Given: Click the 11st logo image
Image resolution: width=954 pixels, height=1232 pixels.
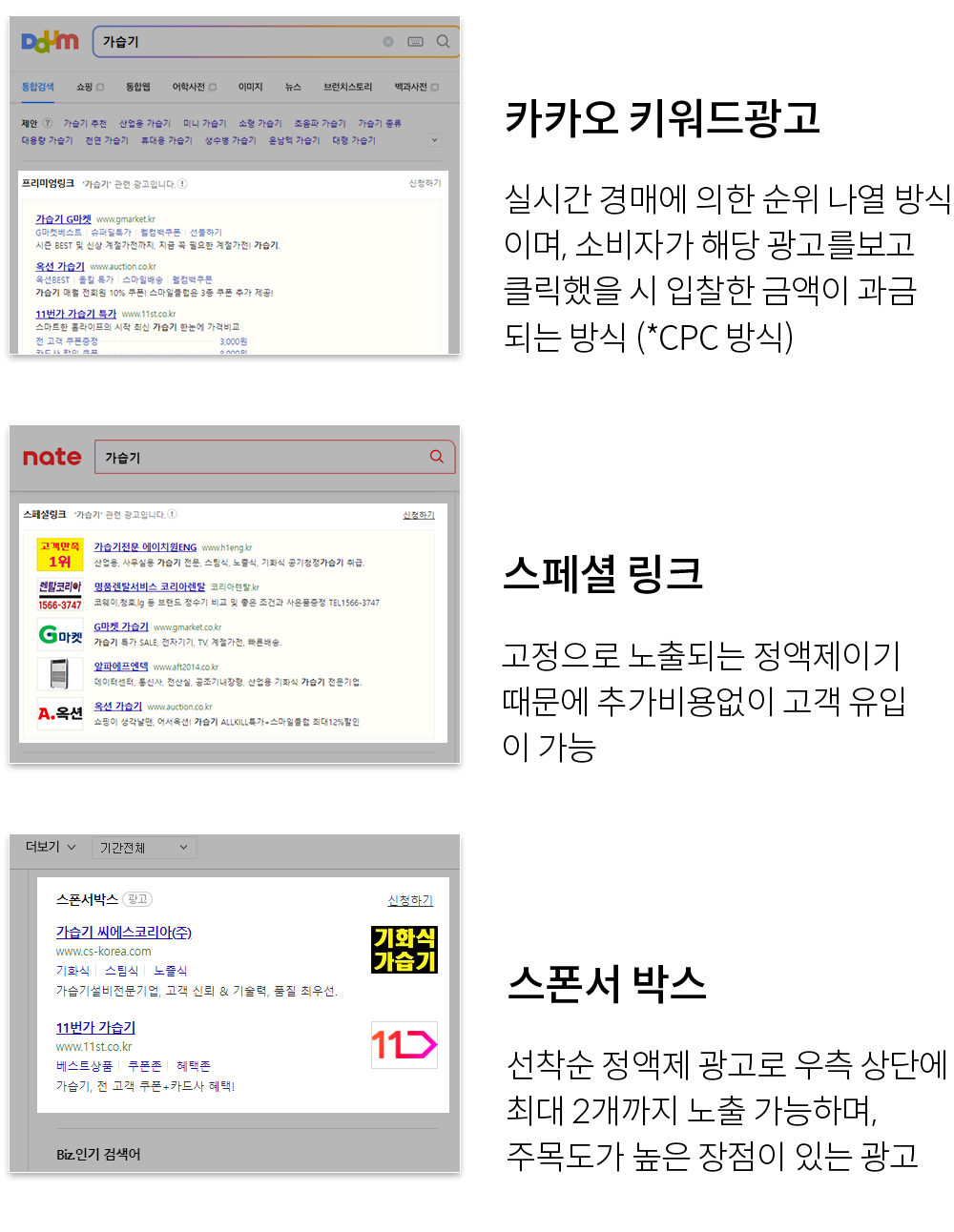Looking at the screenshot, I should click(404, 1045).
